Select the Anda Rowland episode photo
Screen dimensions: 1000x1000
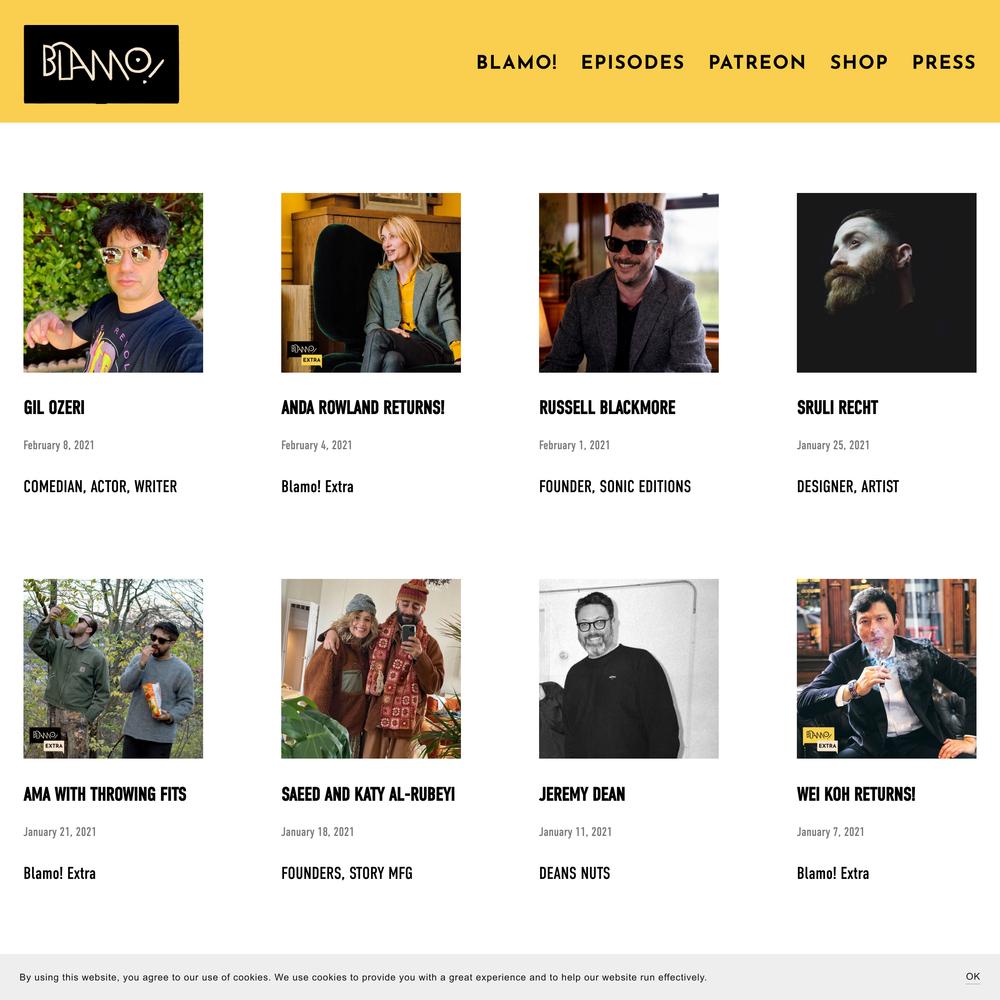tap(371, 283)
